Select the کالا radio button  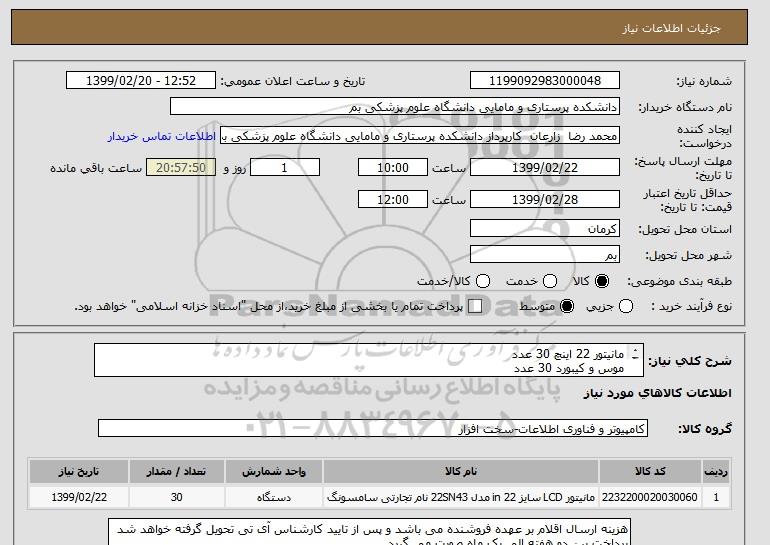[x=602, y=281]
